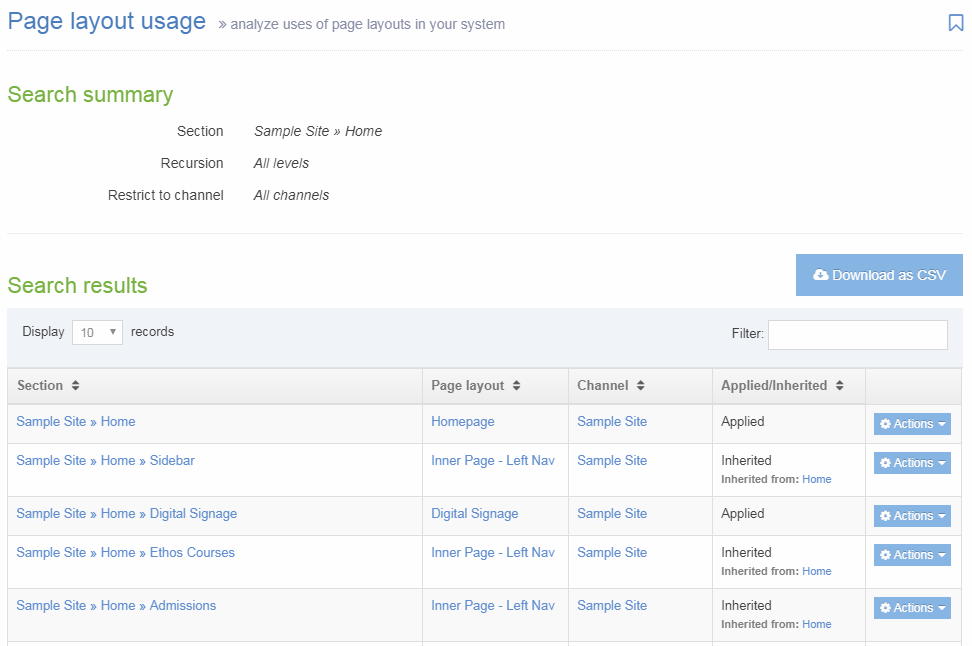Open the Homepage page layout link
Viewport: 972px width, 646px height.
click(x=462, y=421)
